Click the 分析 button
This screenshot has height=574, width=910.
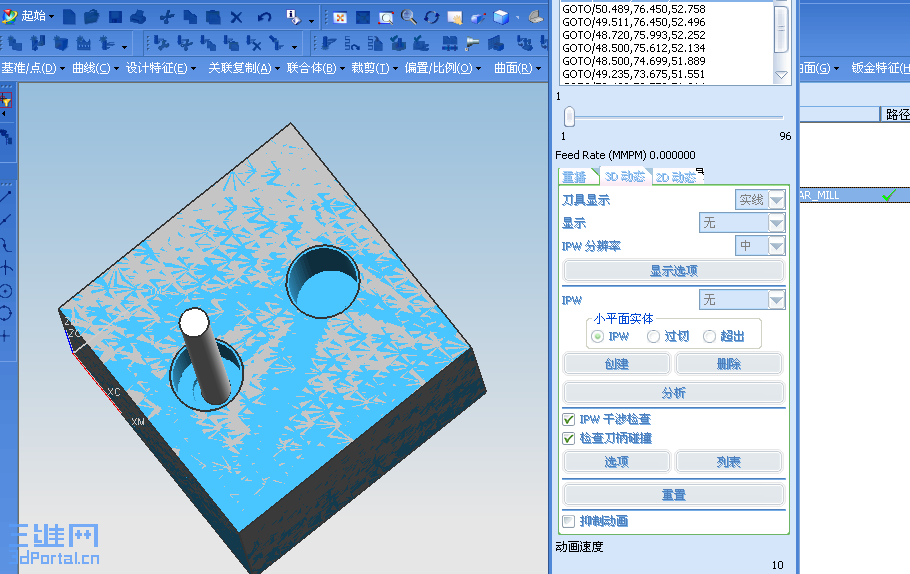coord(673,393)
